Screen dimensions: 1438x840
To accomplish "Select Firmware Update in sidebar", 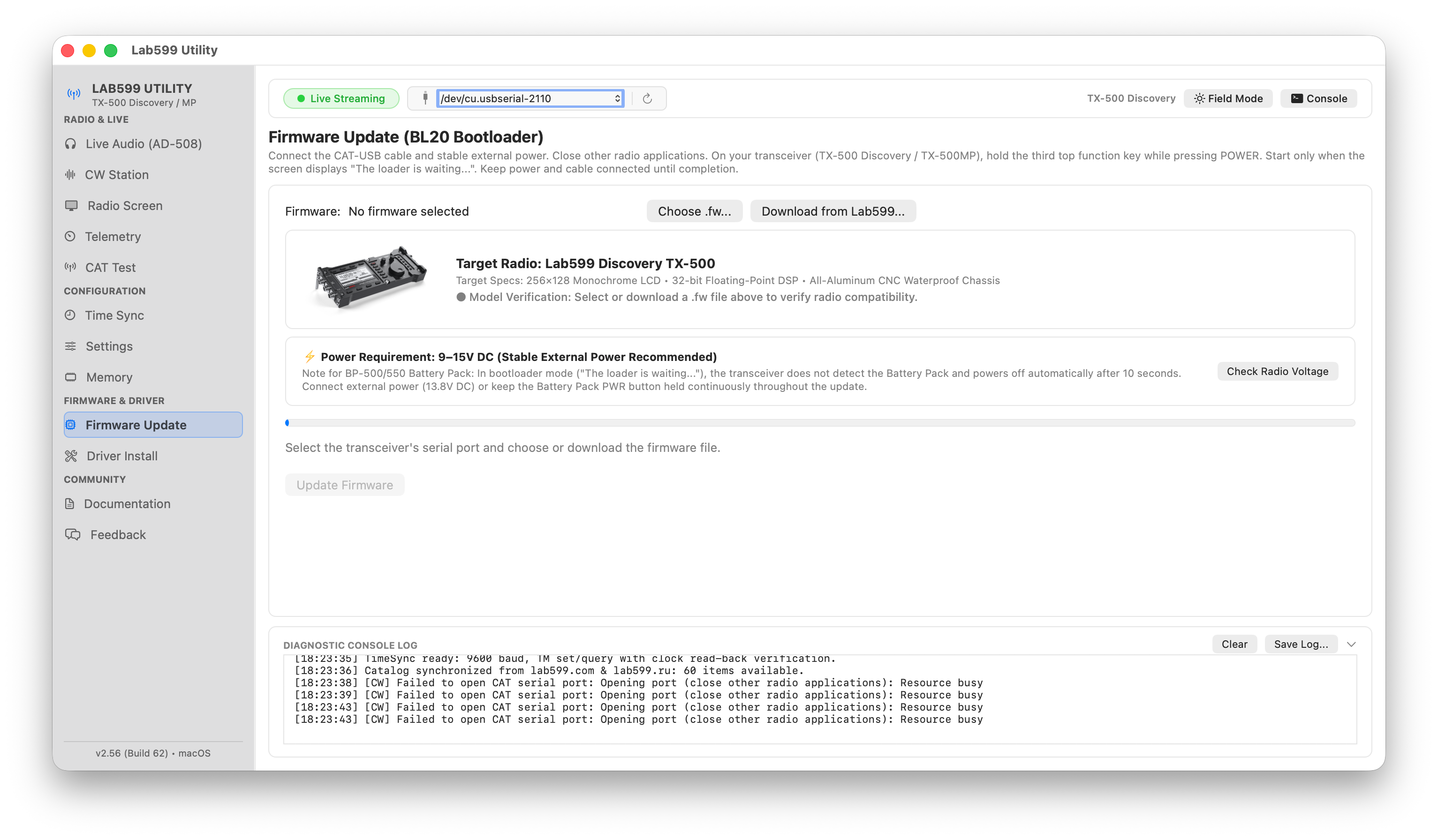I will pyautogui.click(x=153, y=425).
